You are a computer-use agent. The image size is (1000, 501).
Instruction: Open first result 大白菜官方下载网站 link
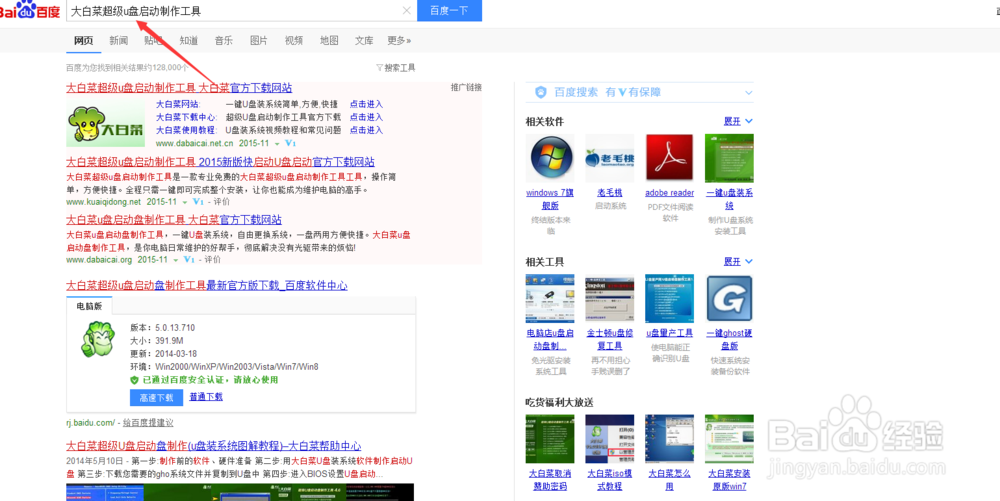[179, 88]
